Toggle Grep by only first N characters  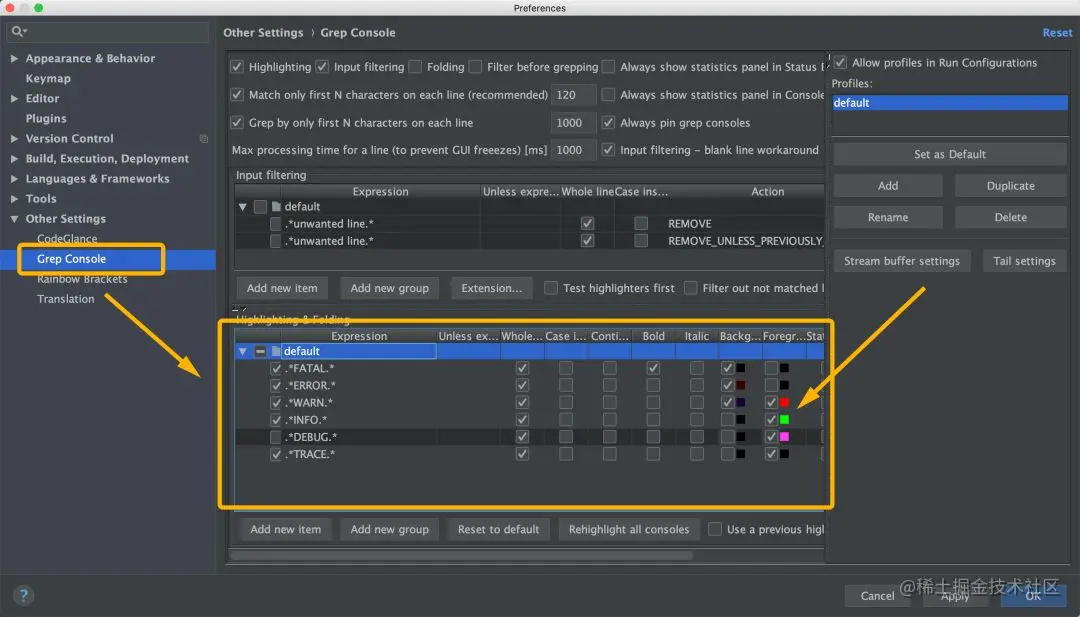point(237,123)
